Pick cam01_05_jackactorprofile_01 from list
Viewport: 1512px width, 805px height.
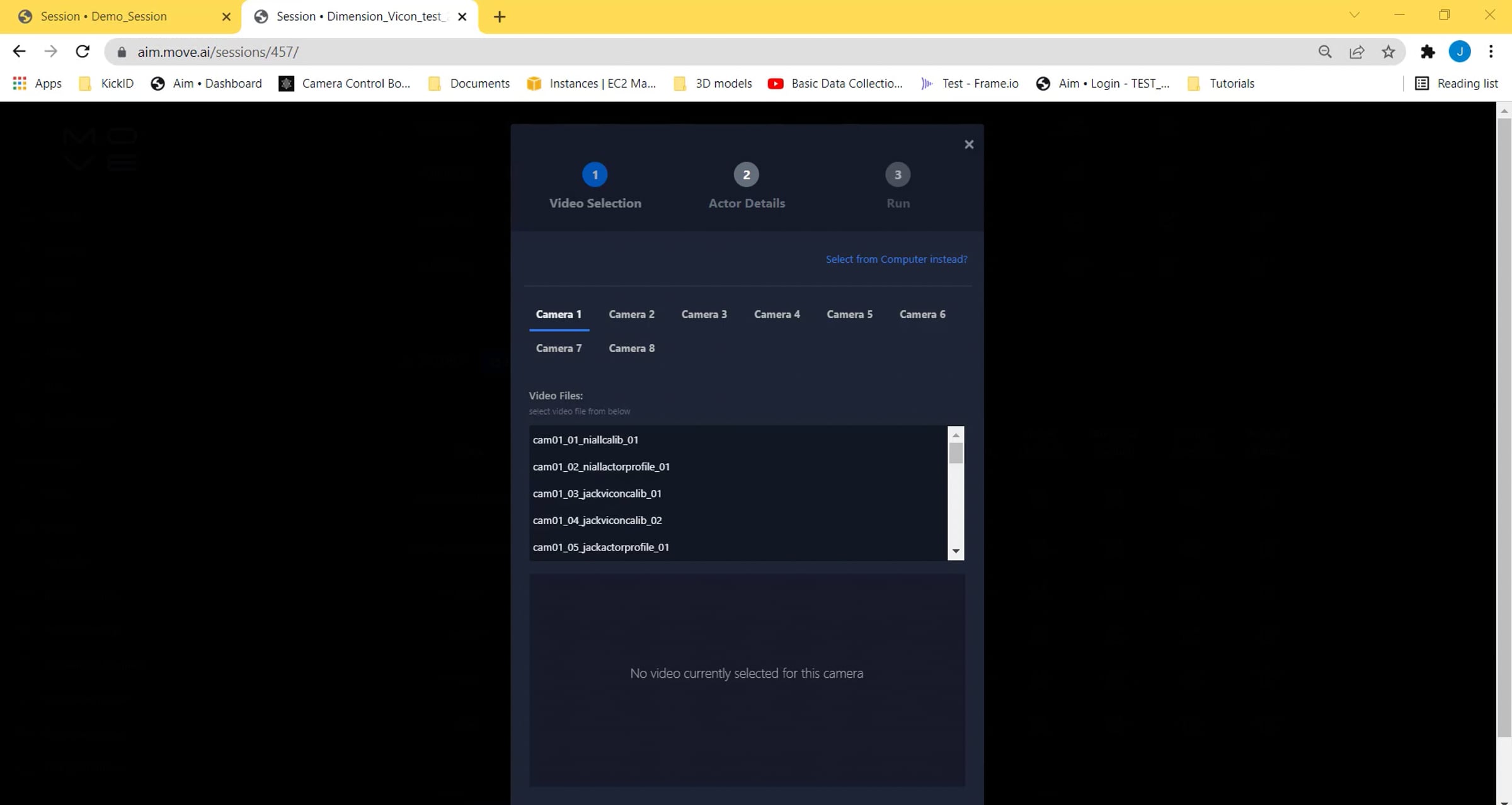pyautogui.click(x=600, y=547)
